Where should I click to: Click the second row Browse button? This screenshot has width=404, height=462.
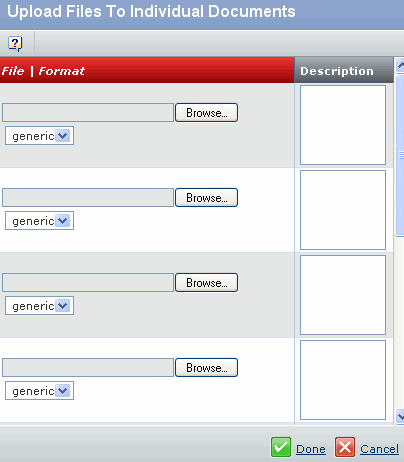(206, 198)
